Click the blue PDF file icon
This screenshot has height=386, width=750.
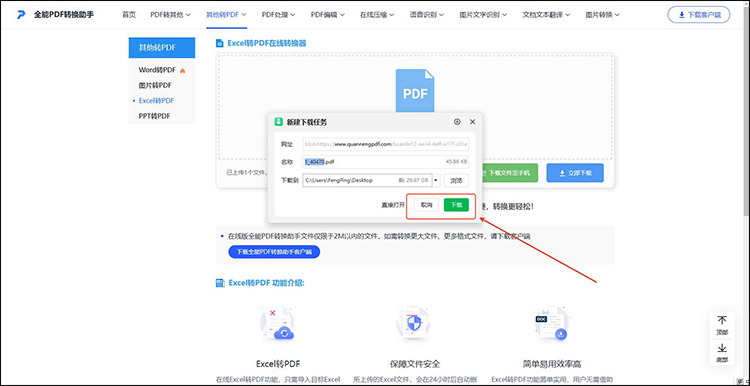pyautogui.click(x=415, y=91)
